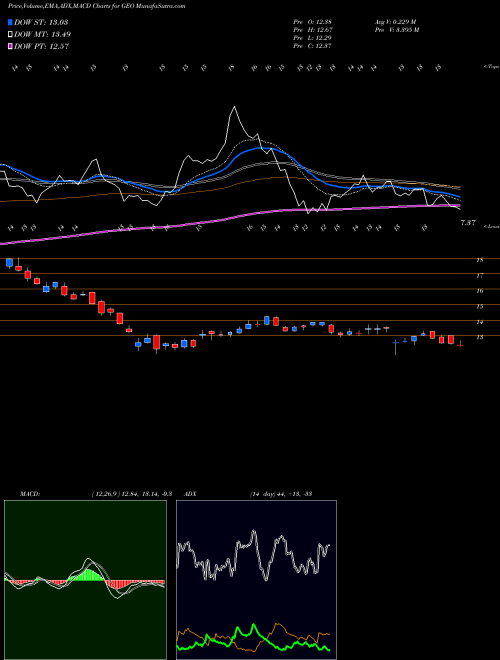The width and height of the screenshot is (500, 660).
Task: Select the 'DOW PT: 12.57' legend text
Action: click(41, 47)
